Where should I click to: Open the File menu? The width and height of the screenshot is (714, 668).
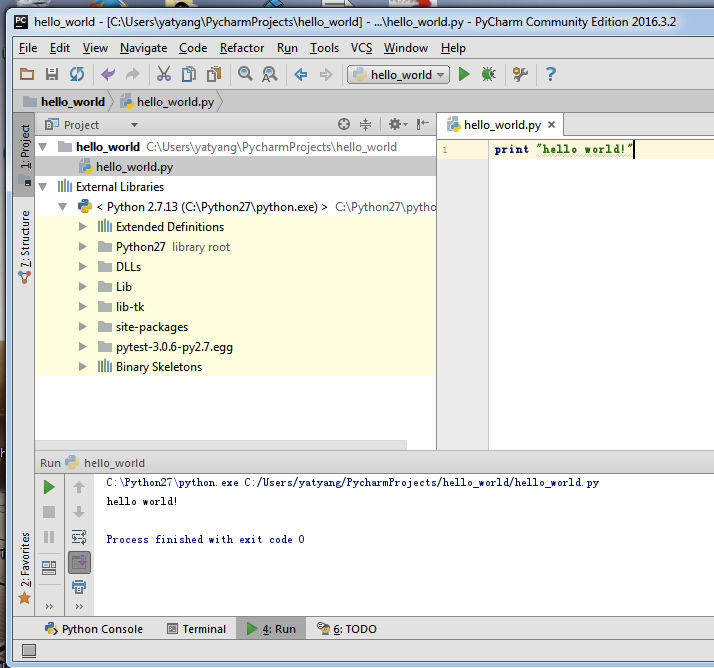(x=28, y=48)
